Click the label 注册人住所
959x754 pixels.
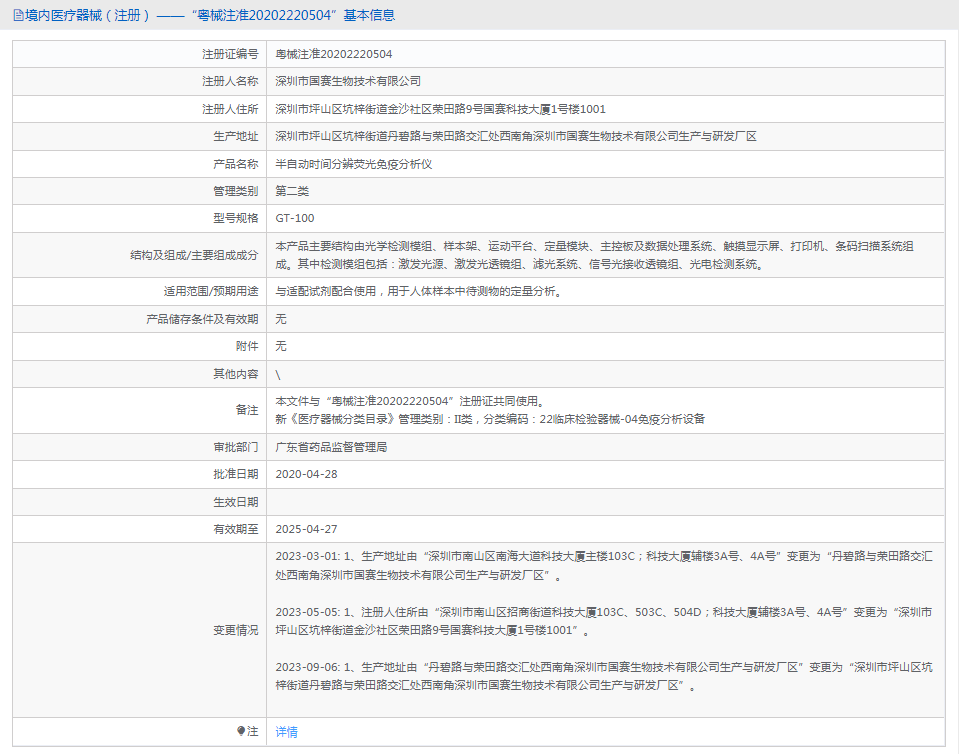click(x=231, y=109)
